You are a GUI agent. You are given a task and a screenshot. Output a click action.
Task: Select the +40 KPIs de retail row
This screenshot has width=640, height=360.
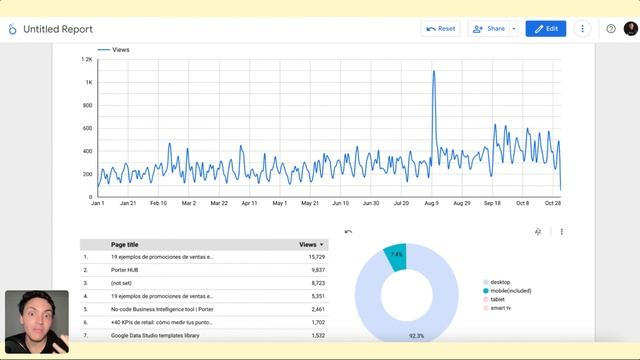click(204, 322)
